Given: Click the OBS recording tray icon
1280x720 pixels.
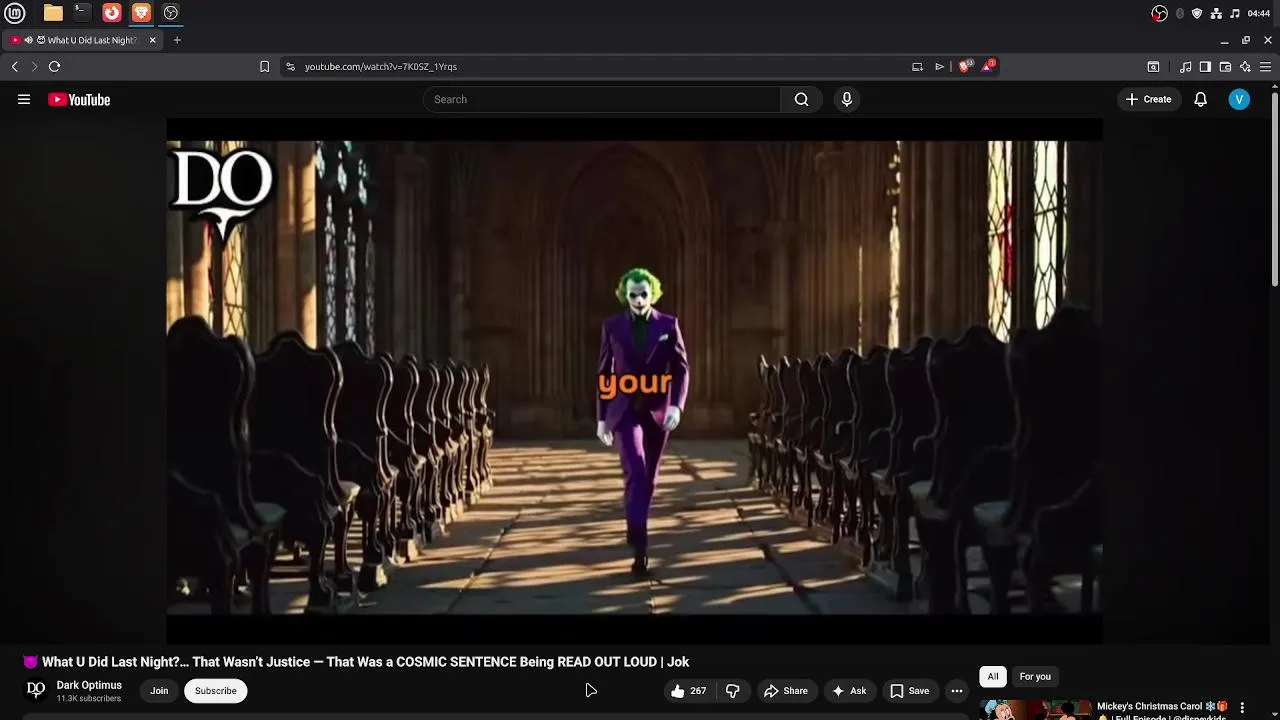Looking at the screenshot, I should 1159,13.
